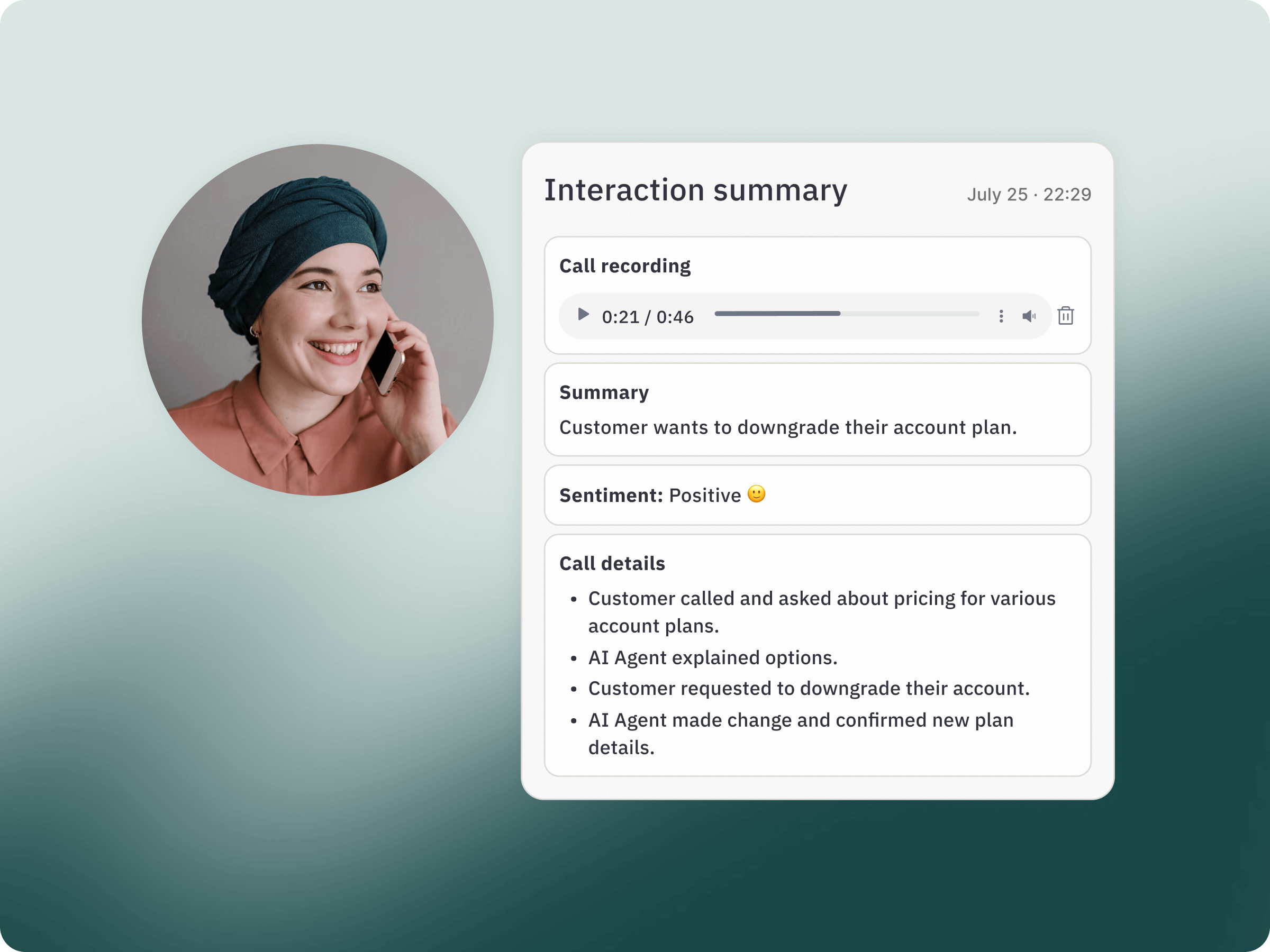The height and width of the screenshot is (952, 1270).
Task: Click the July 25 · 22:29 timestamp
Action: tap(1028, 195)
